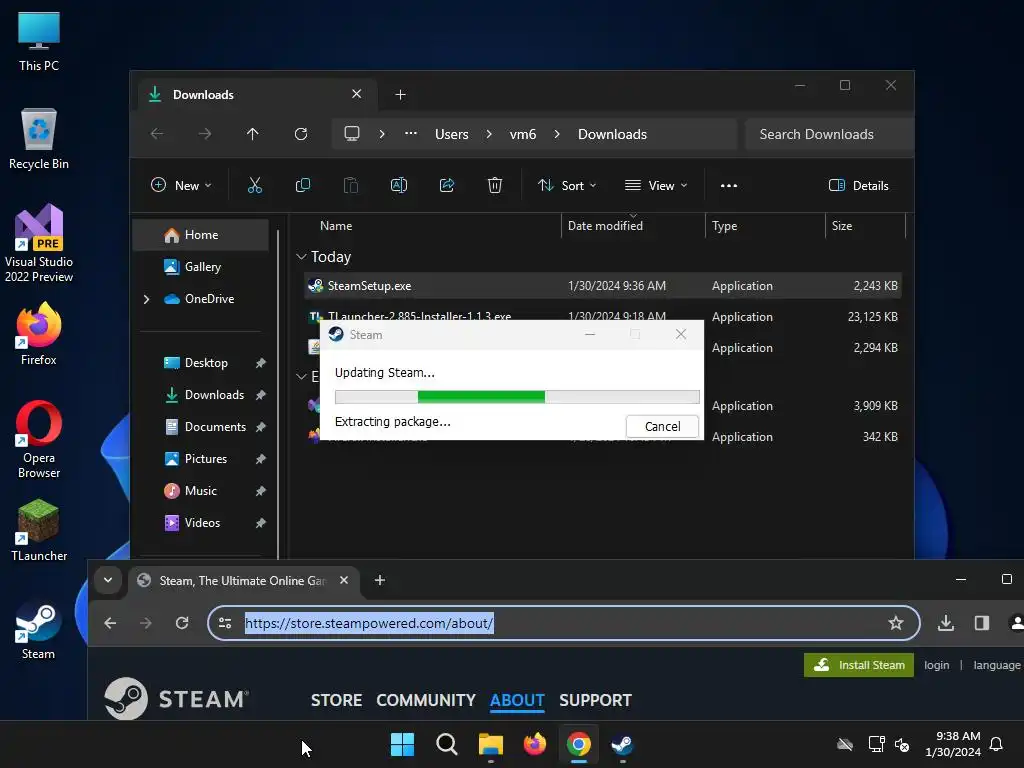
Task: Open Chrome downloads icon
Action: point(946,623)
